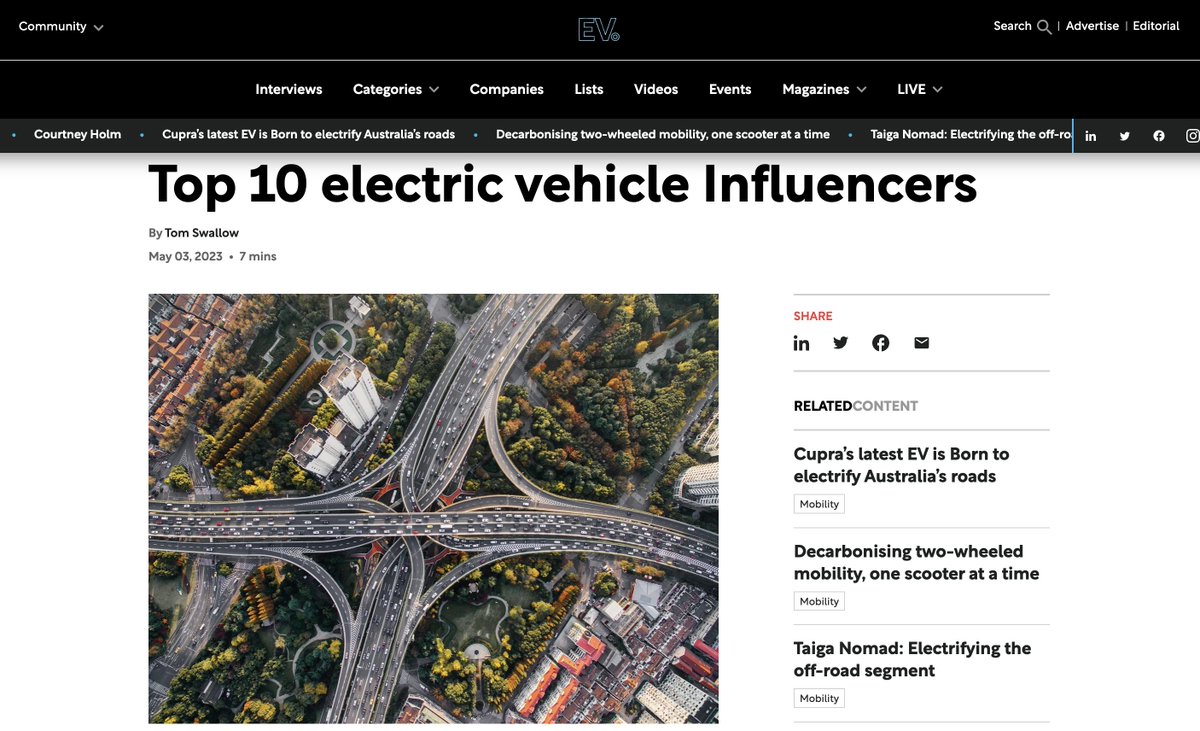Click the Search text link
1200x731 pixels.
[1012, 26]
